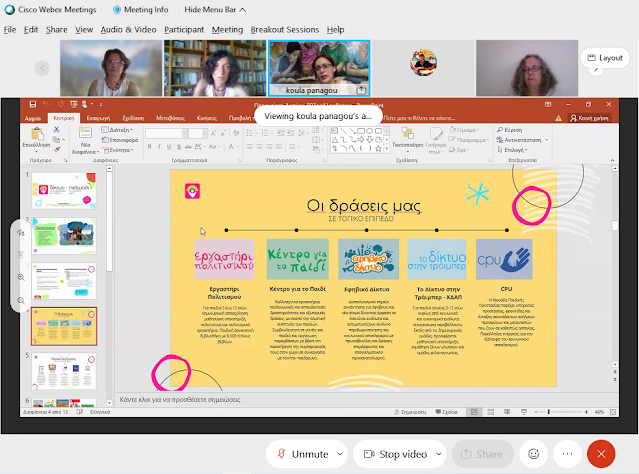Click the Help menu
The height and width of the screenshot is (474, 639).
(336, 30)
